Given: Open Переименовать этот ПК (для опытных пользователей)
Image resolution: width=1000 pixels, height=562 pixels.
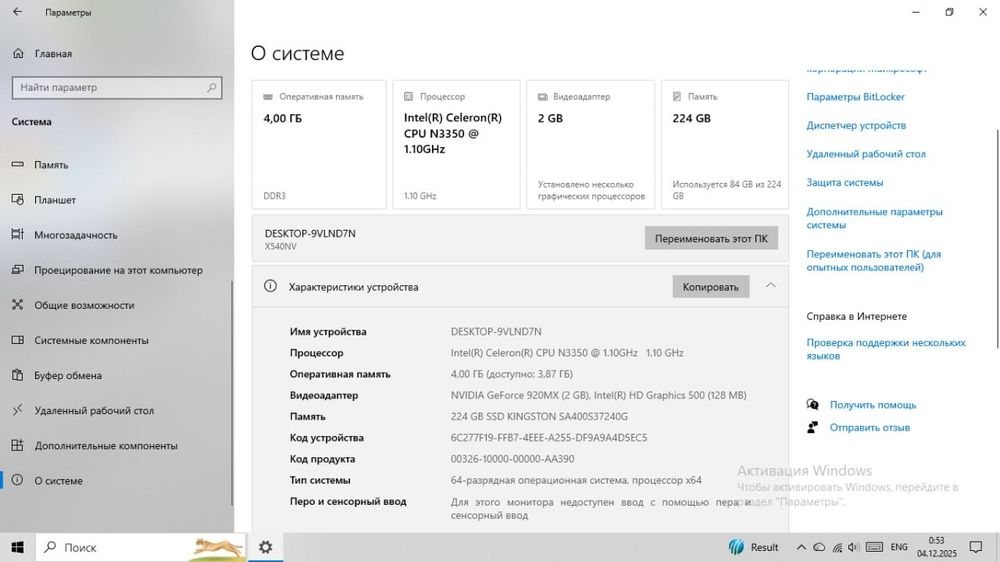Looking at the screenshot, I should click(874, 260).
